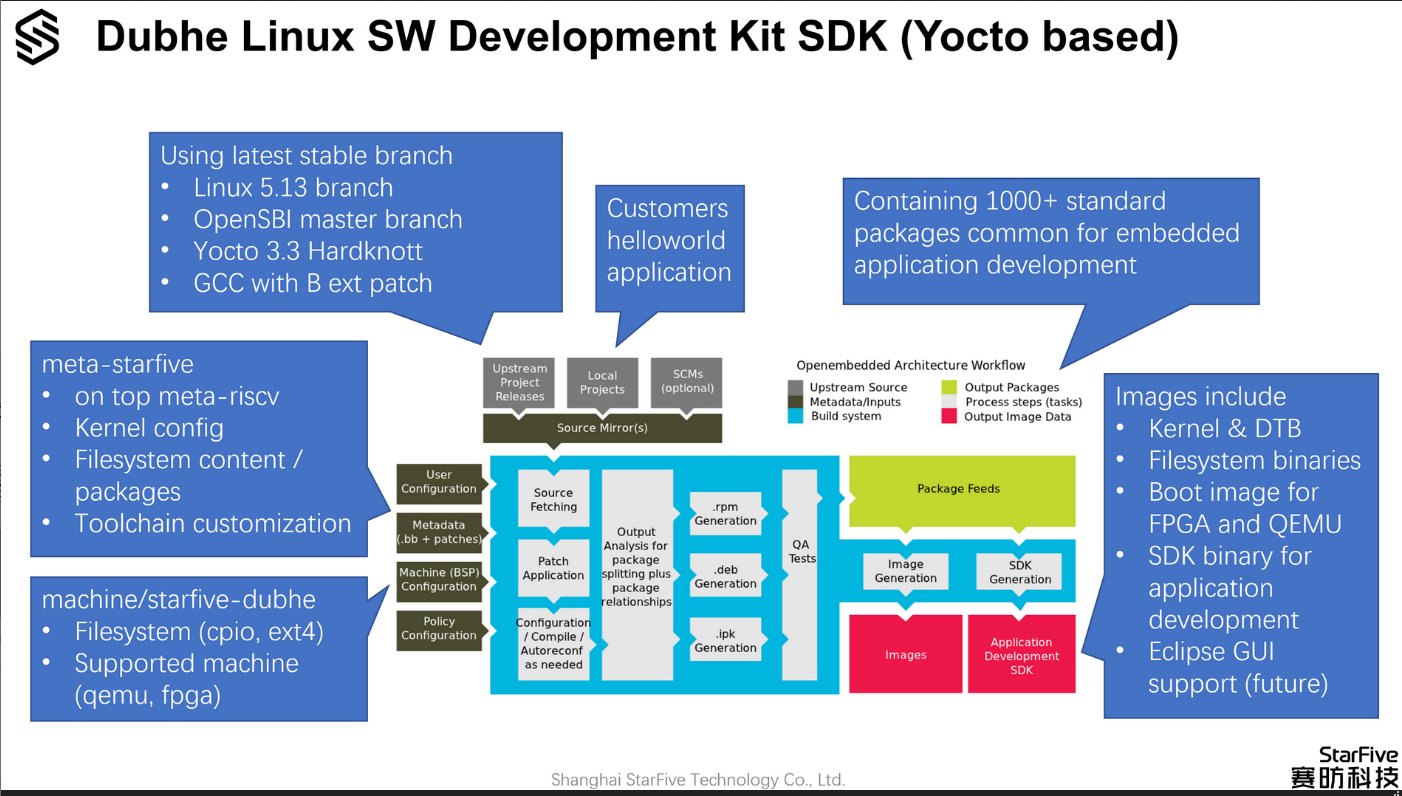This screenshot has height=796, width=1402.
Task: Select the SDK Generation box
Action: tap(1020, 571)
